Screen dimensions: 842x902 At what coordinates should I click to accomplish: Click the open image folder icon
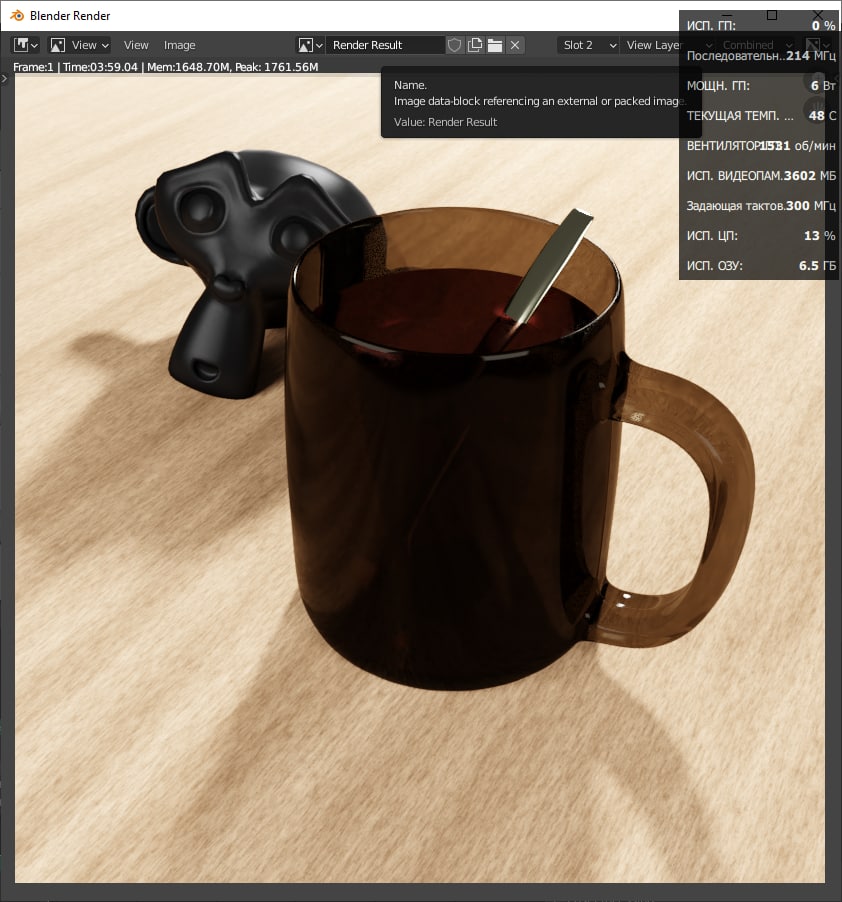click(495, 45)
